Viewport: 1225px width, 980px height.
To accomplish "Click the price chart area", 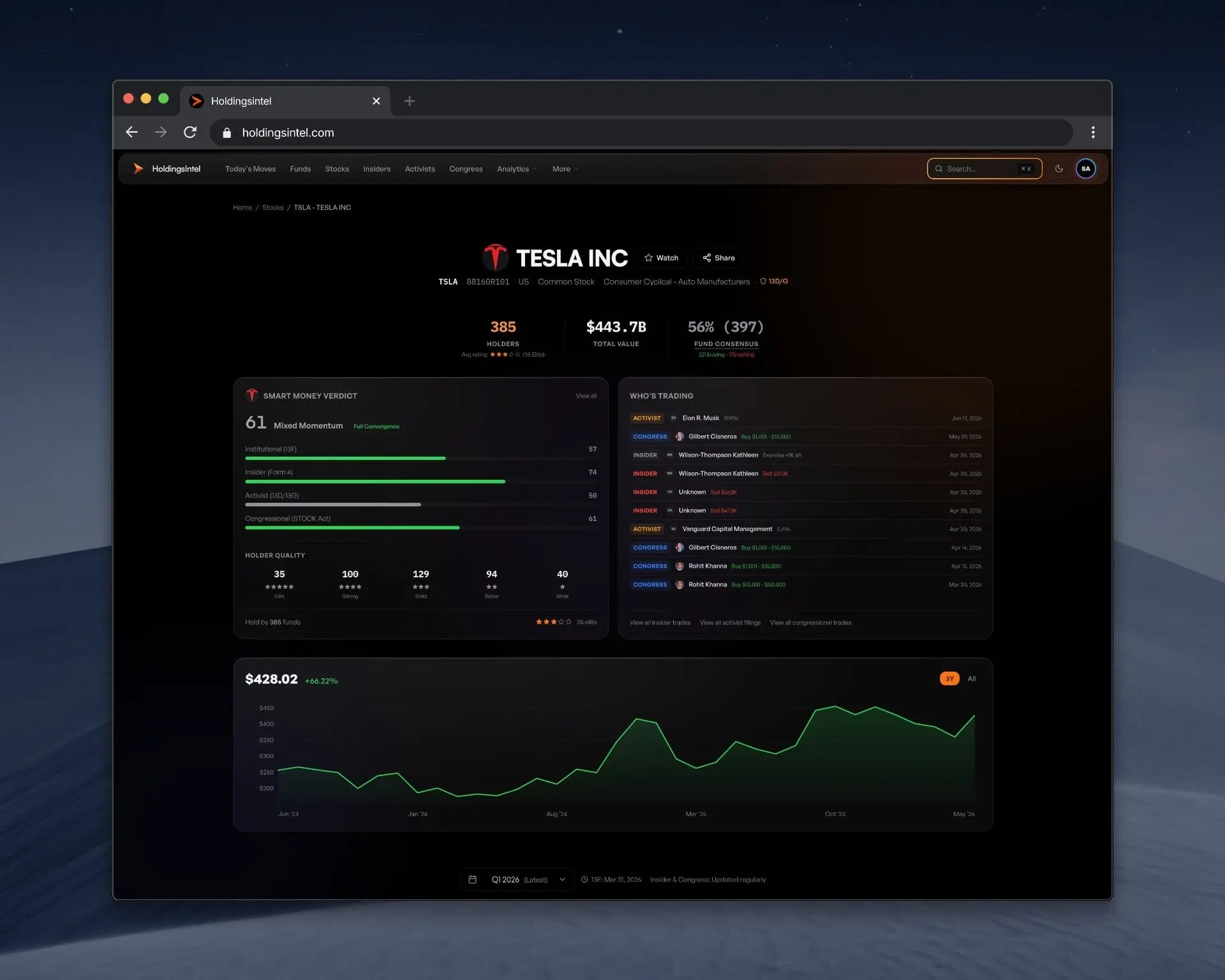I will (626, 754).
